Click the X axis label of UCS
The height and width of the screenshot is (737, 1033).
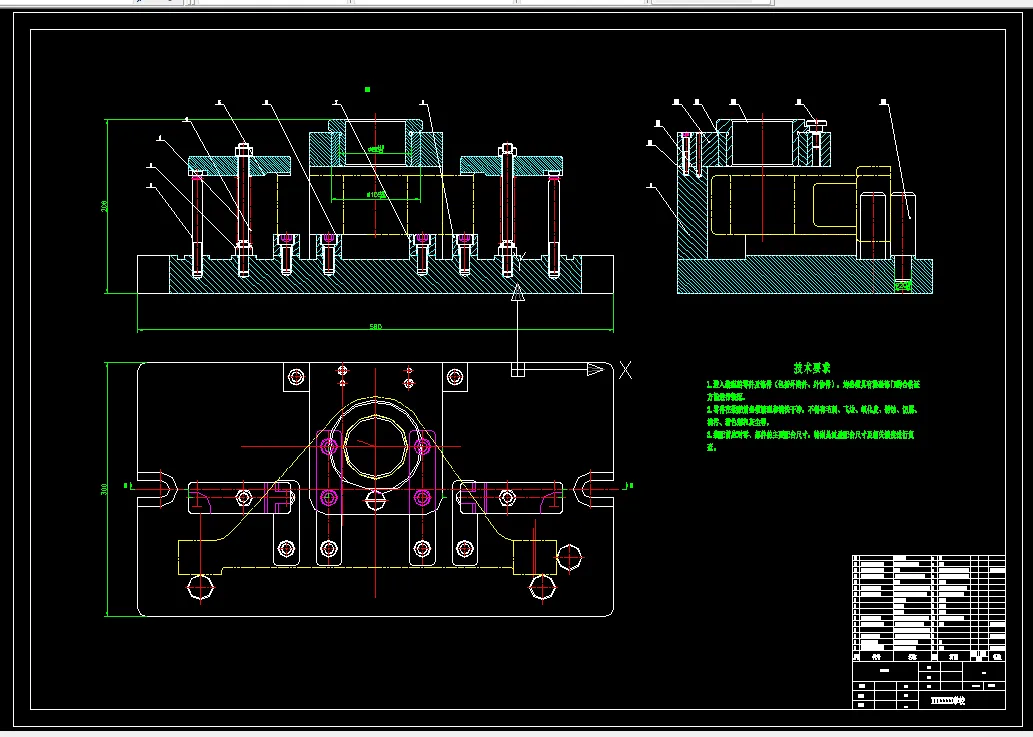pos(625,370)
